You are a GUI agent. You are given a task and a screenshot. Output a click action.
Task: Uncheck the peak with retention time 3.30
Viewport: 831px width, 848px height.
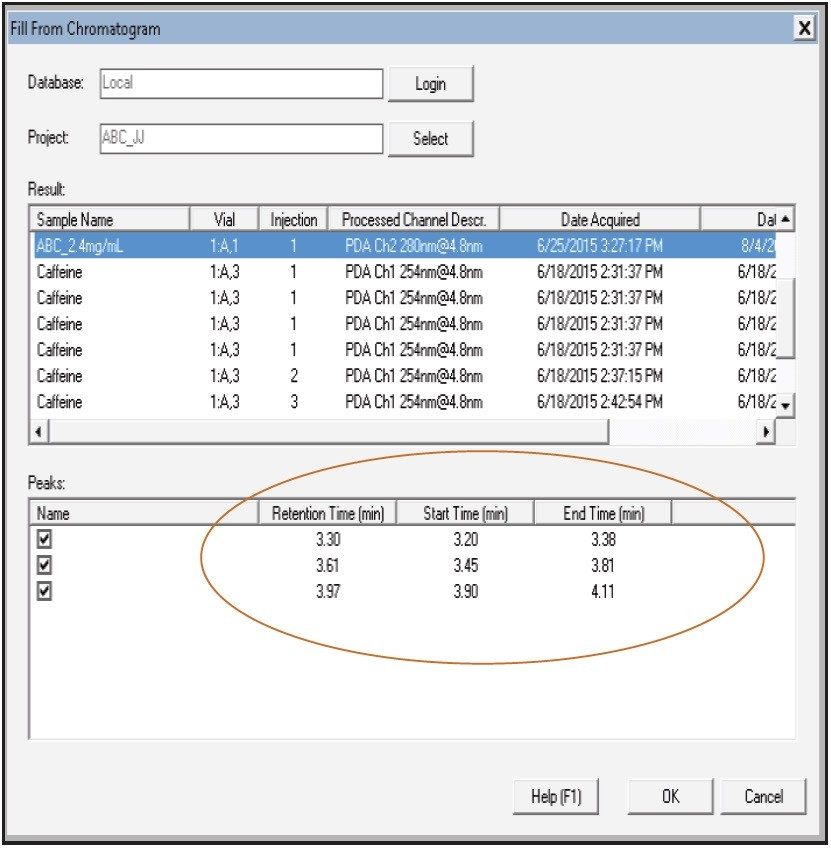(44, 539)
